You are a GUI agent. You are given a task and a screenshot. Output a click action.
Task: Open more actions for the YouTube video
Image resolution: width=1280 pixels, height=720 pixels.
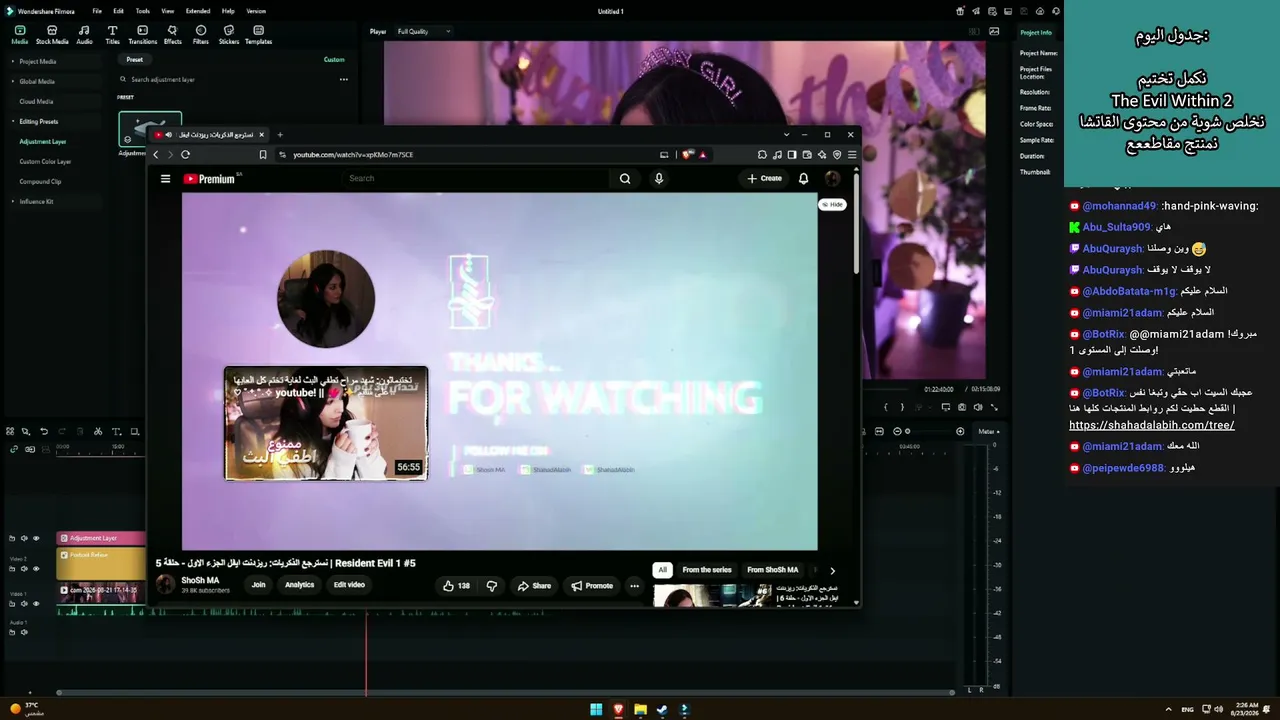[634, 586]
